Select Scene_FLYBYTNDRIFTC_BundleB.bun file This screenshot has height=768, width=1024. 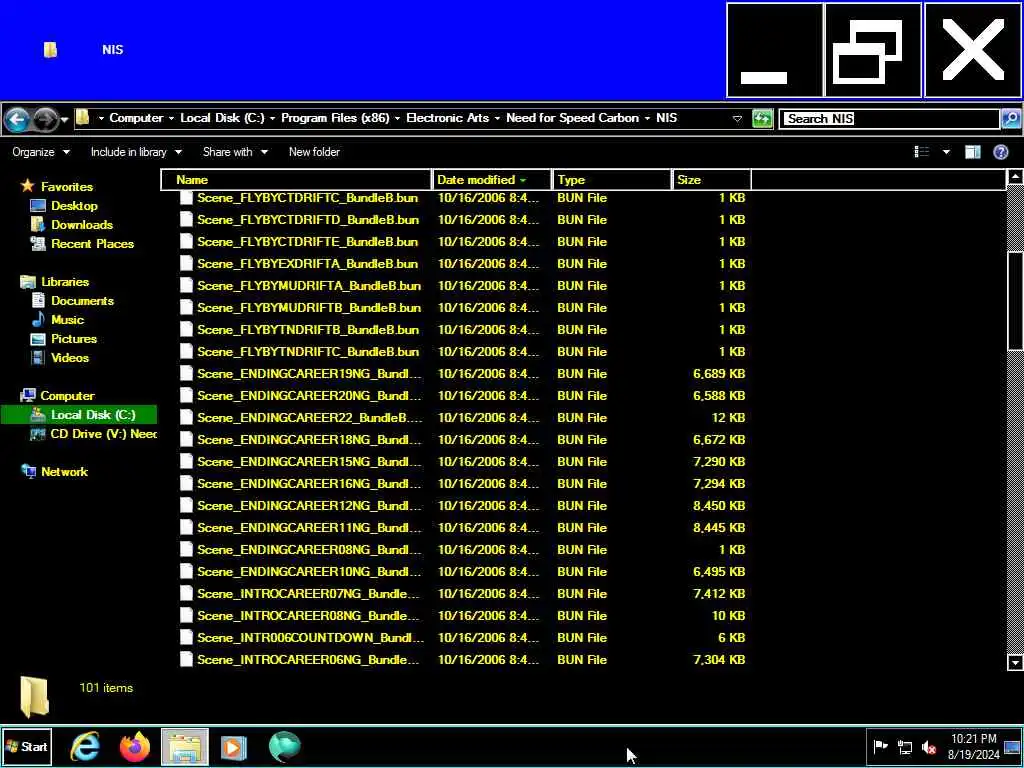tap(308, 352)
